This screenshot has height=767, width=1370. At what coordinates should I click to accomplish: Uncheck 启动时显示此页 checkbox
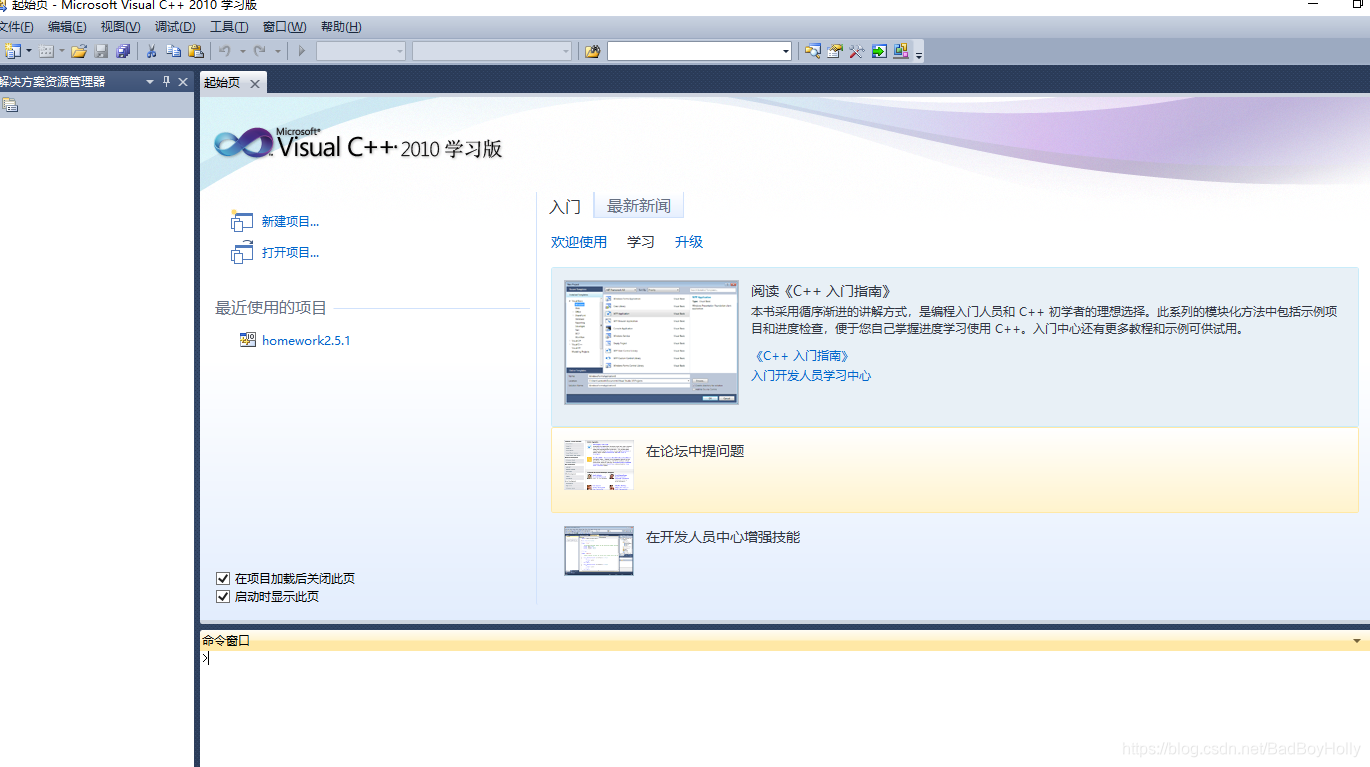click(x=223, y=596)
